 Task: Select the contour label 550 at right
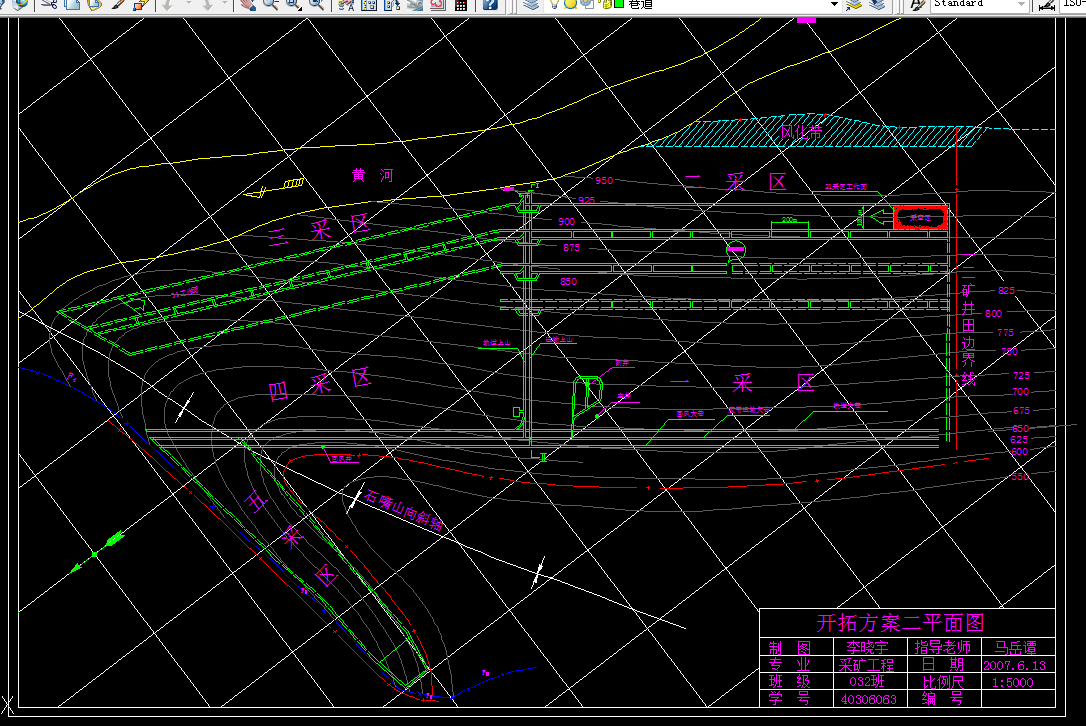click(x=1020, y=477)
